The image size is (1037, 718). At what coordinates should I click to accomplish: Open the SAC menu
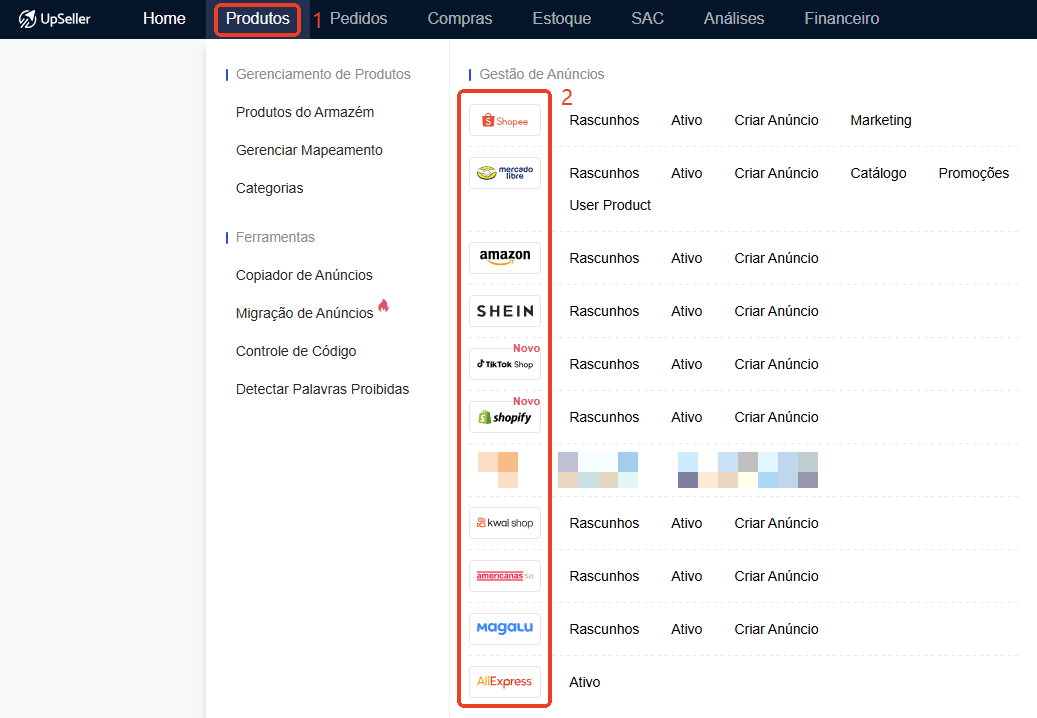(647, 19)
